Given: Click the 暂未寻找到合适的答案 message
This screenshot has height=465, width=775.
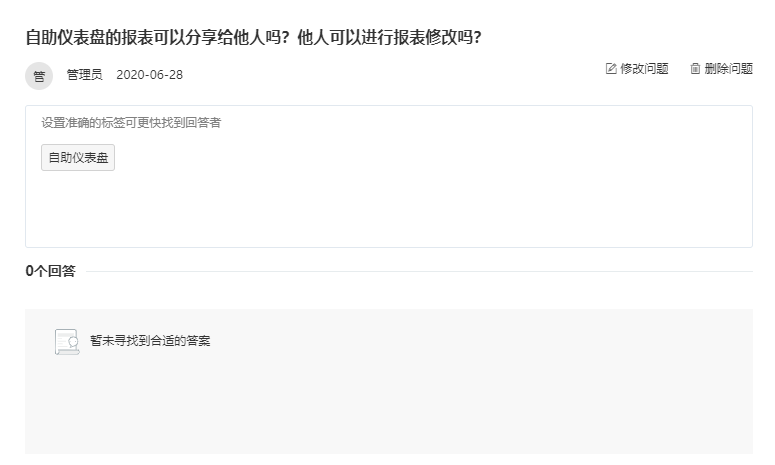Looking at the screenshot, I should tap(150, 340).
